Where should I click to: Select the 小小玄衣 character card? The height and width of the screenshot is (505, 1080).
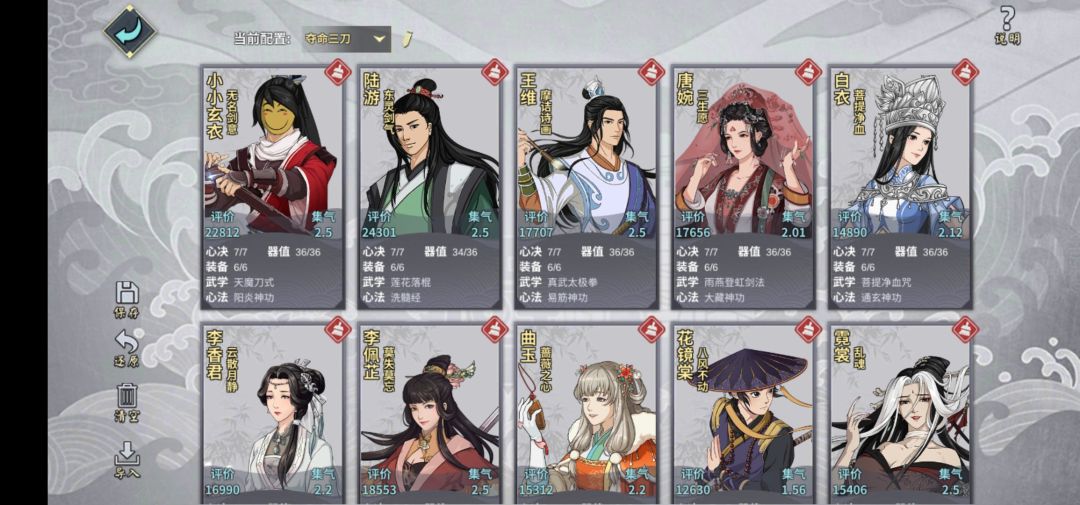pyautogui.click(x=273, y=187)
